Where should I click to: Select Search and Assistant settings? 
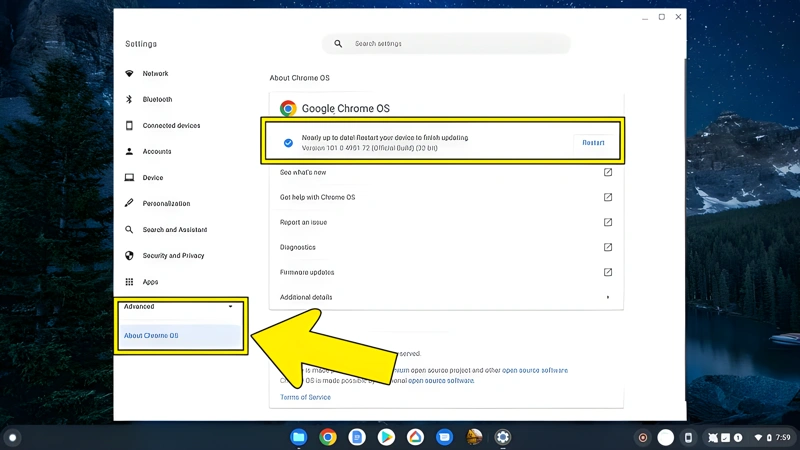174,230
